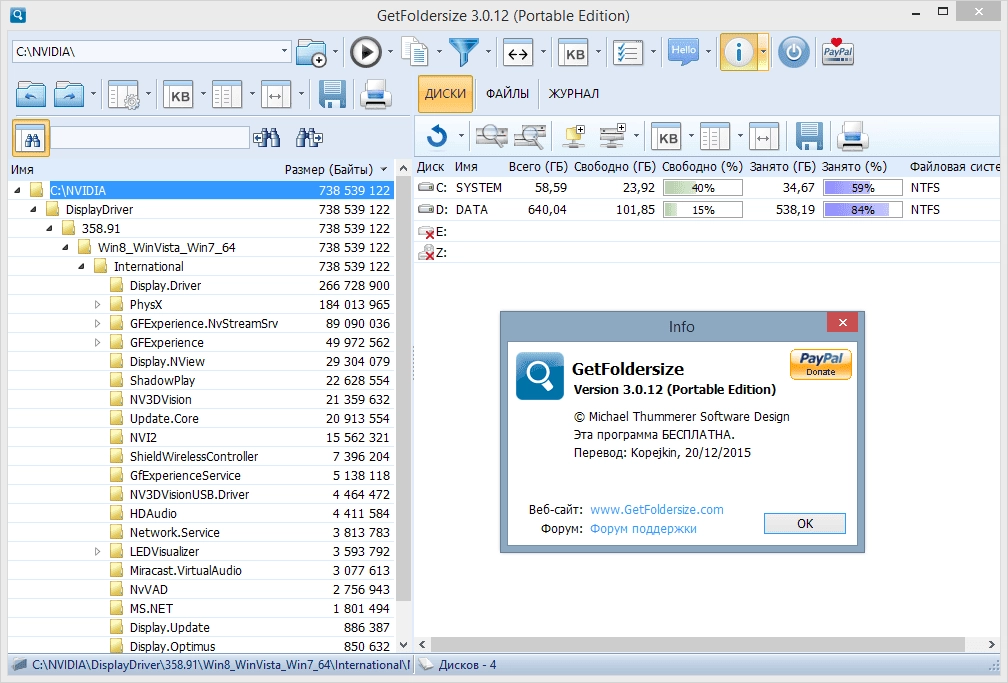The width and height of the screenshot is (1008, 683).
Task: Click the 40% free space bar for C:
Action: point(703,188)
